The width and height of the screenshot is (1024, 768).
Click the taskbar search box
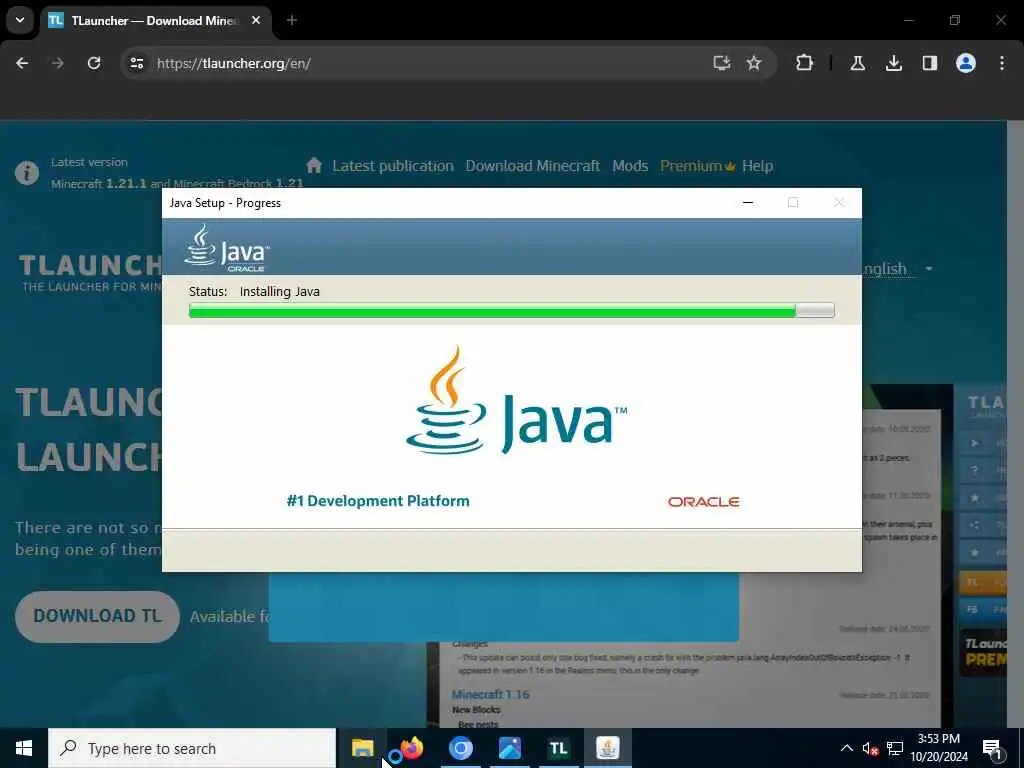pos(192,748)
